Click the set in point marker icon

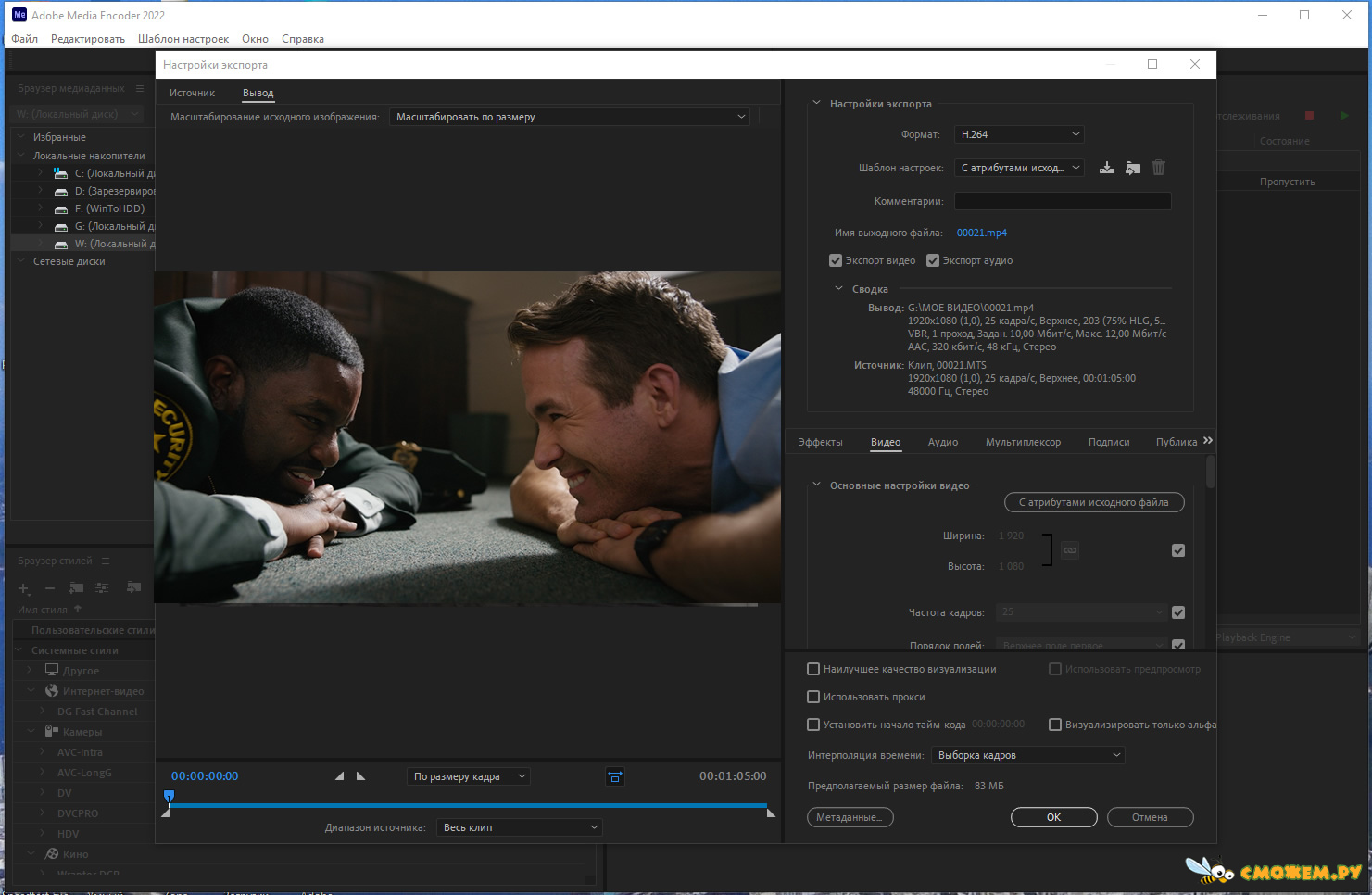tap(339, 776)
